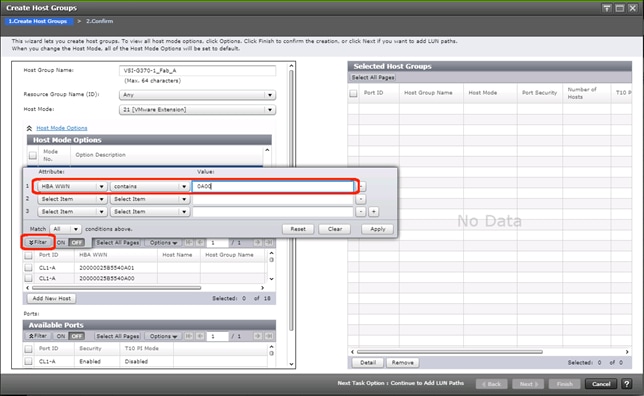644x396 pixels.
Task: Check the CL1-A port row with Security Enabled
Action: click(x=28, y=361)
